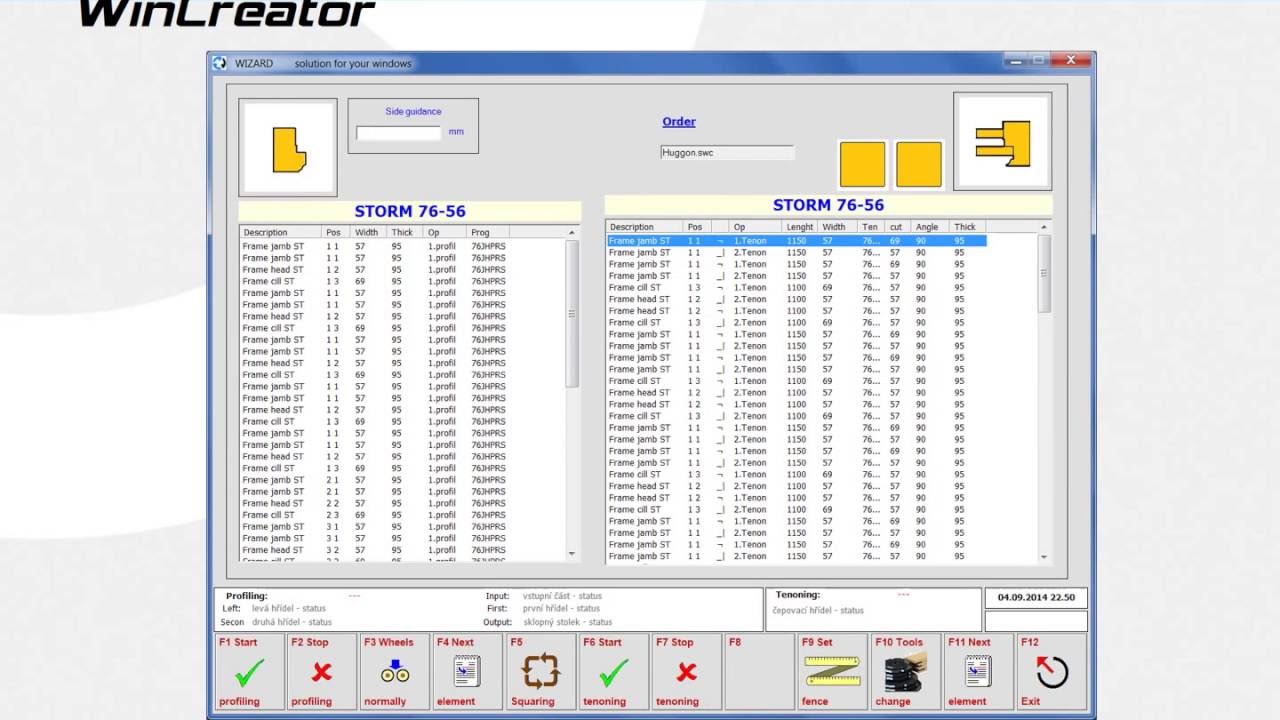
Task: Click scroll-down arrow of left table
Action: (572, 554)
